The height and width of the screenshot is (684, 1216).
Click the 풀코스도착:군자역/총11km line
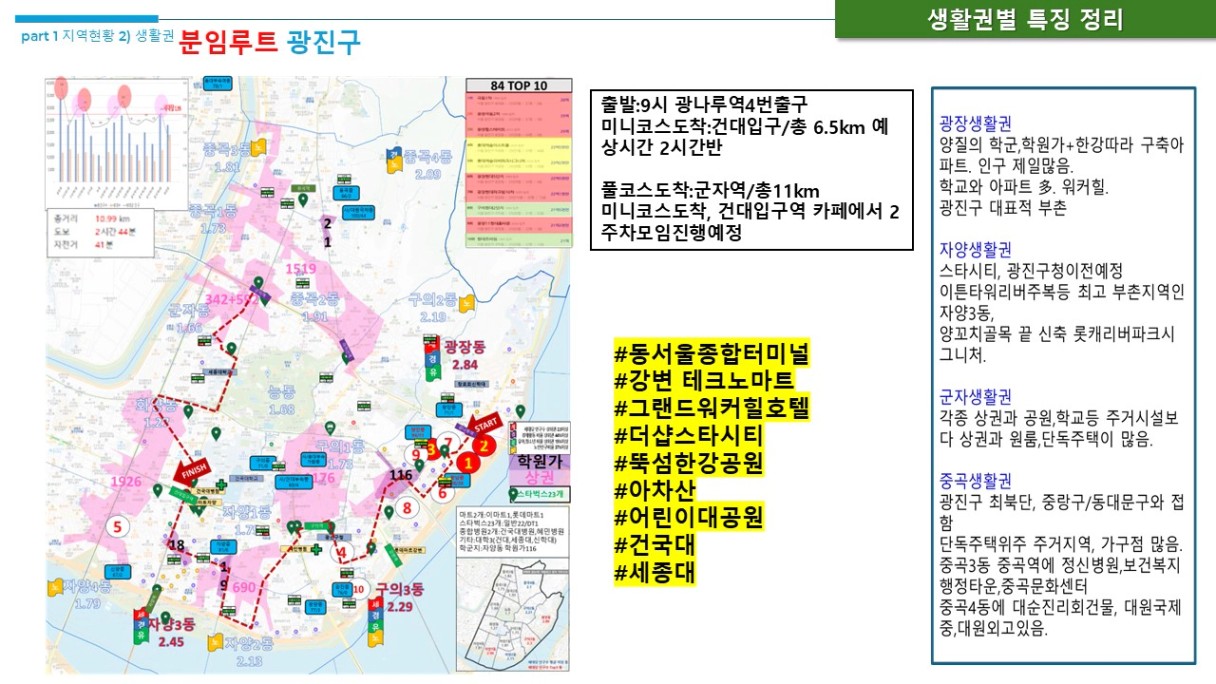pyautogui.click(x=710, y=190)
